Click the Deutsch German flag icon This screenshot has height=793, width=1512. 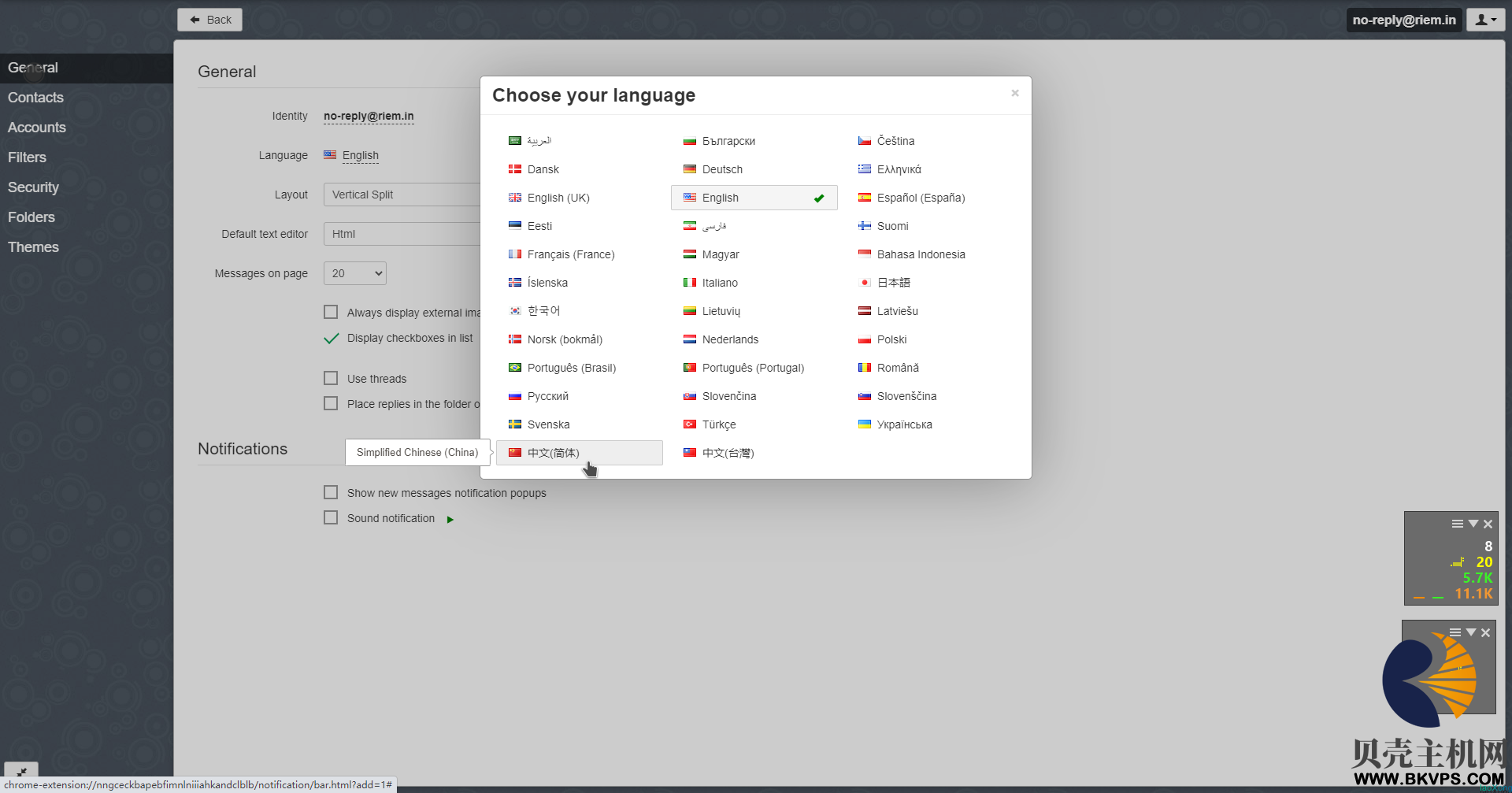pos(690,169)
